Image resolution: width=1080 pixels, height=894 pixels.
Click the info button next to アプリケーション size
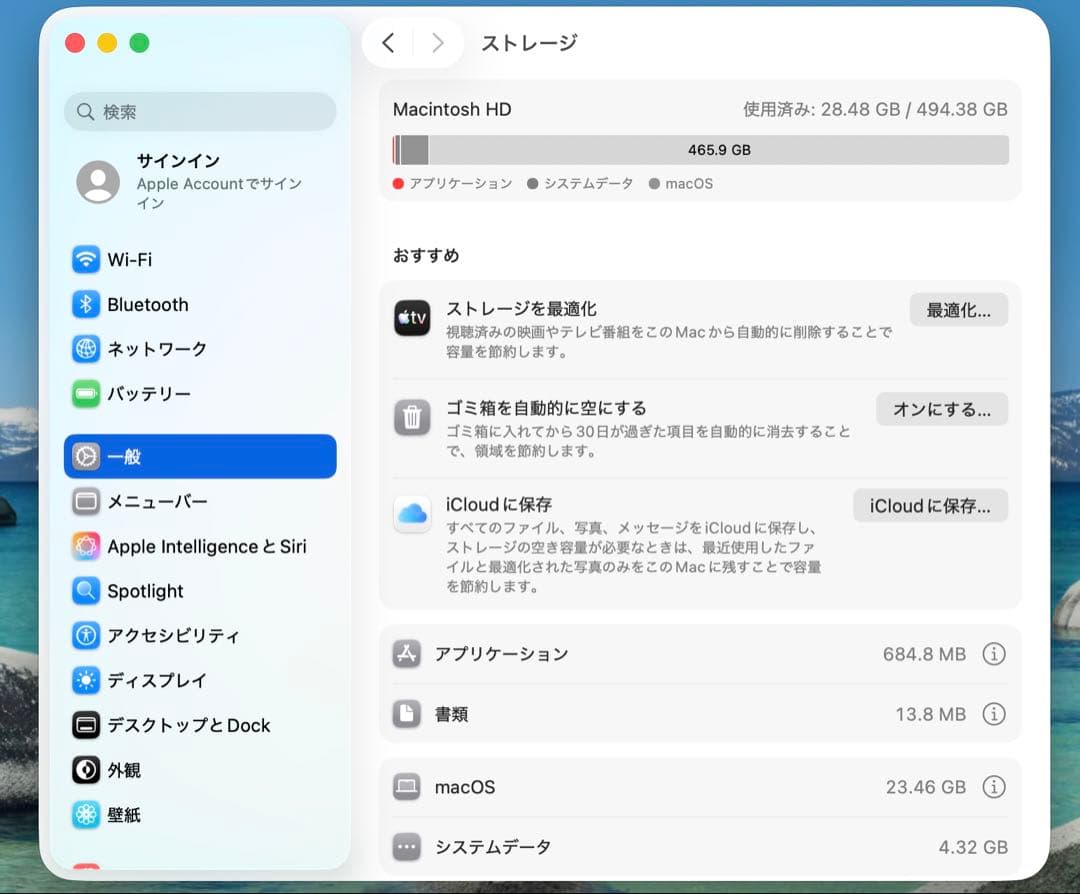pos(994,654)
